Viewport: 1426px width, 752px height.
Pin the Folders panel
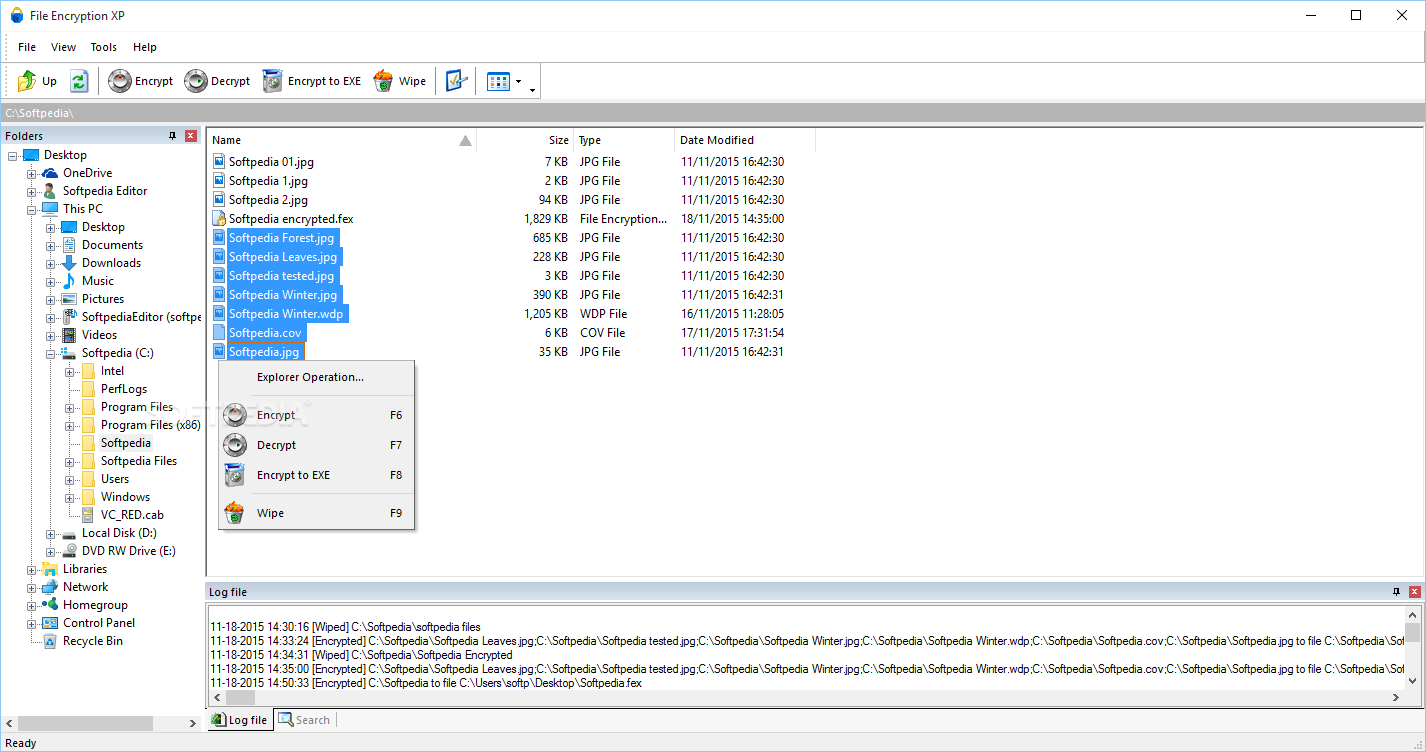[172, 136]
